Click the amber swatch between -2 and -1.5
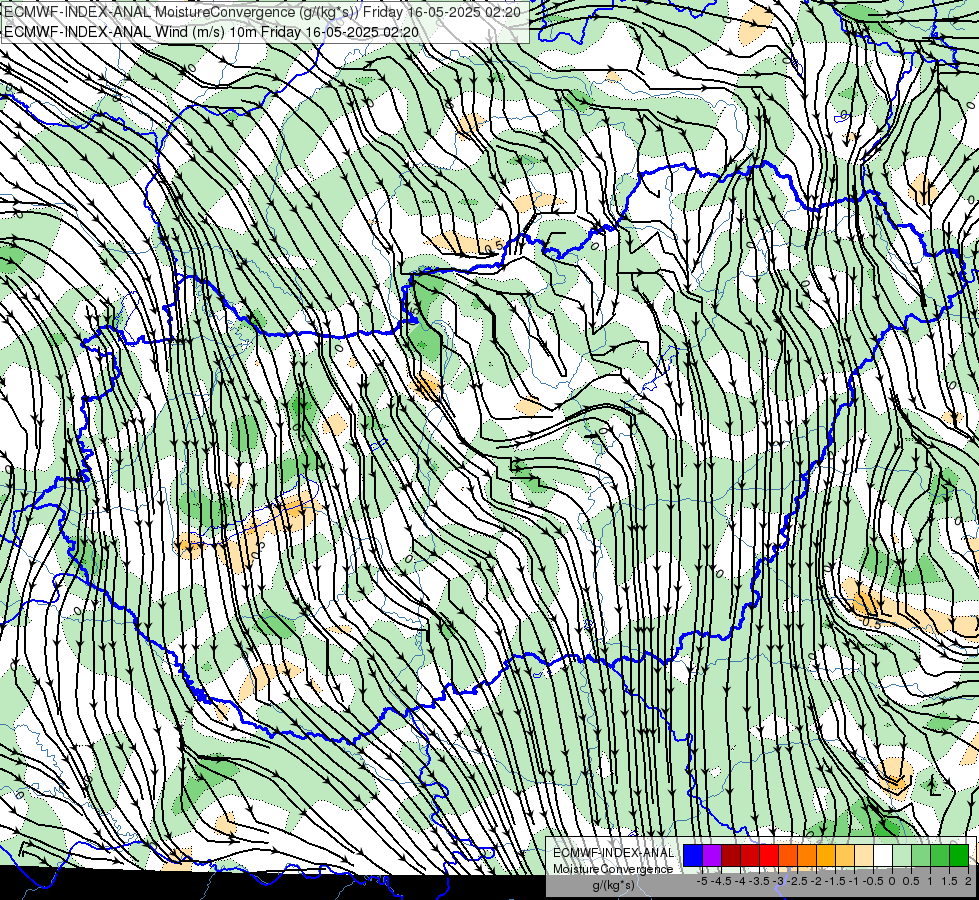Screen dimensions: 979x900 825,855
